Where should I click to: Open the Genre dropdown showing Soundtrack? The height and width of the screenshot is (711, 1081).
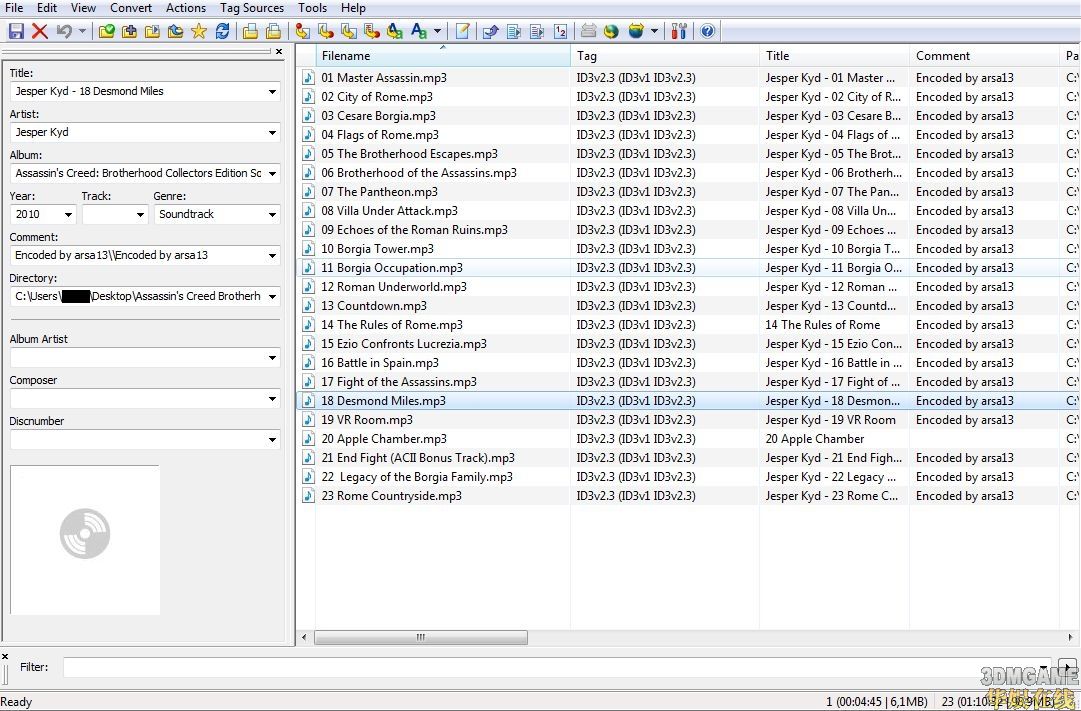(x=272, y=215)
